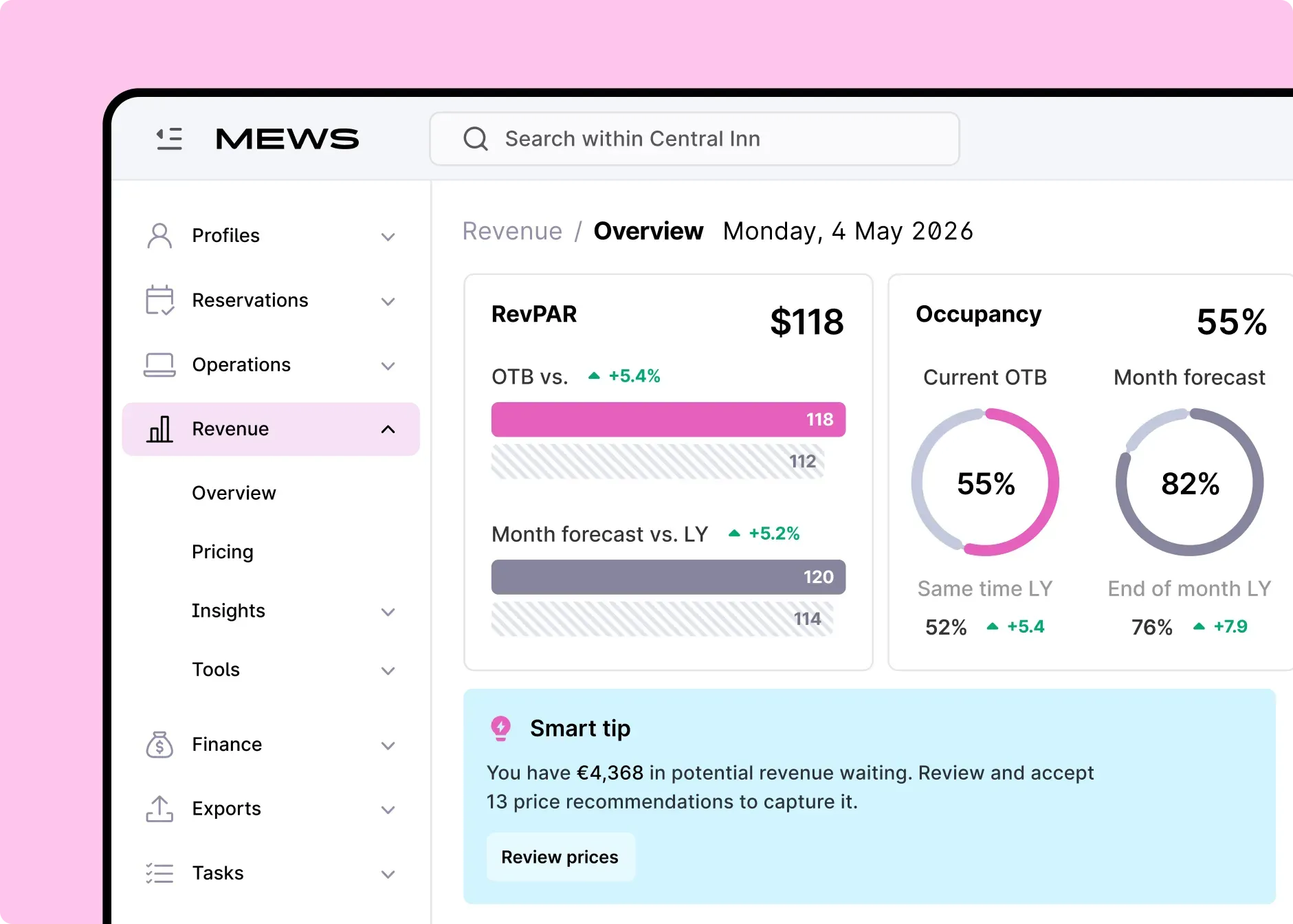Click the grey forecast bar showing 120

tap(668, 577)
